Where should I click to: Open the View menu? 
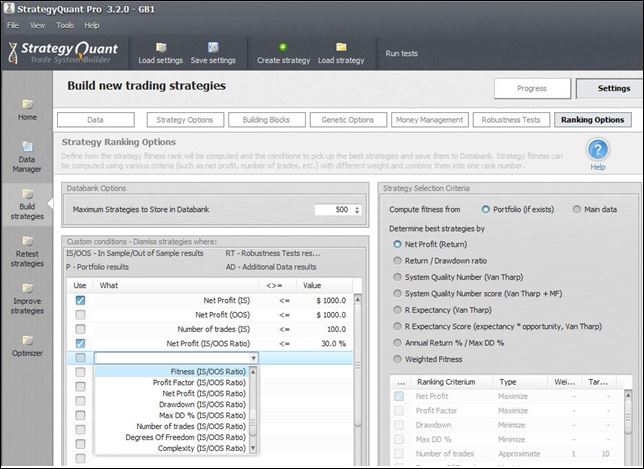[37, 25]
